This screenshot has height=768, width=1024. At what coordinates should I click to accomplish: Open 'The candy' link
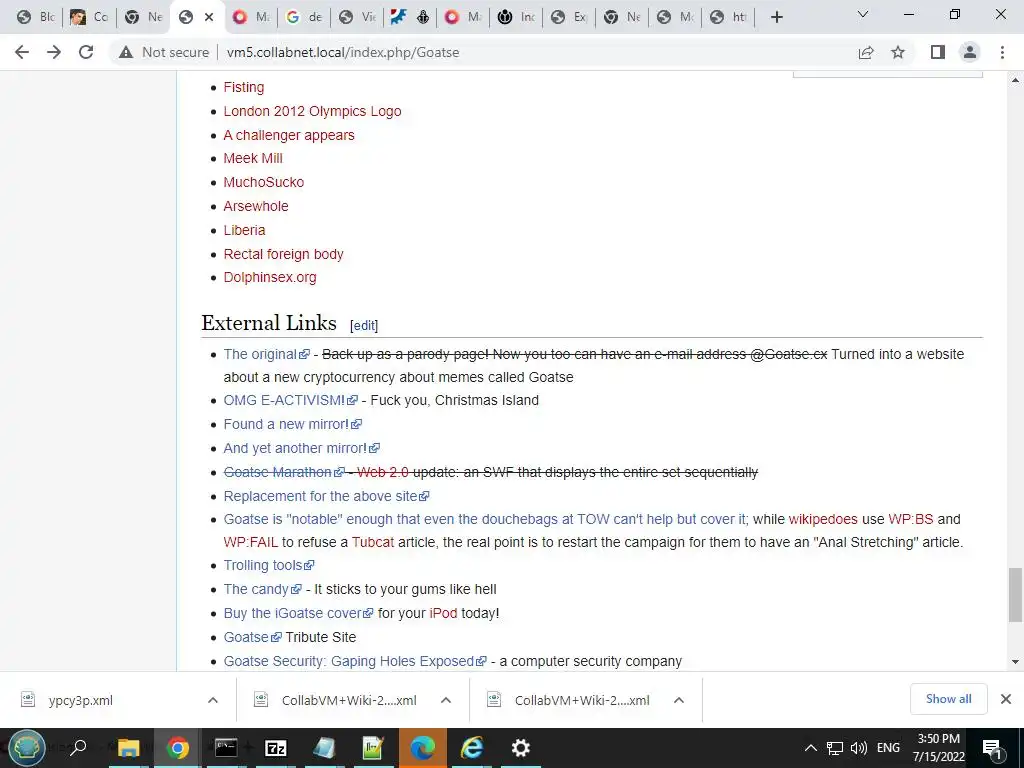[263, 589]
